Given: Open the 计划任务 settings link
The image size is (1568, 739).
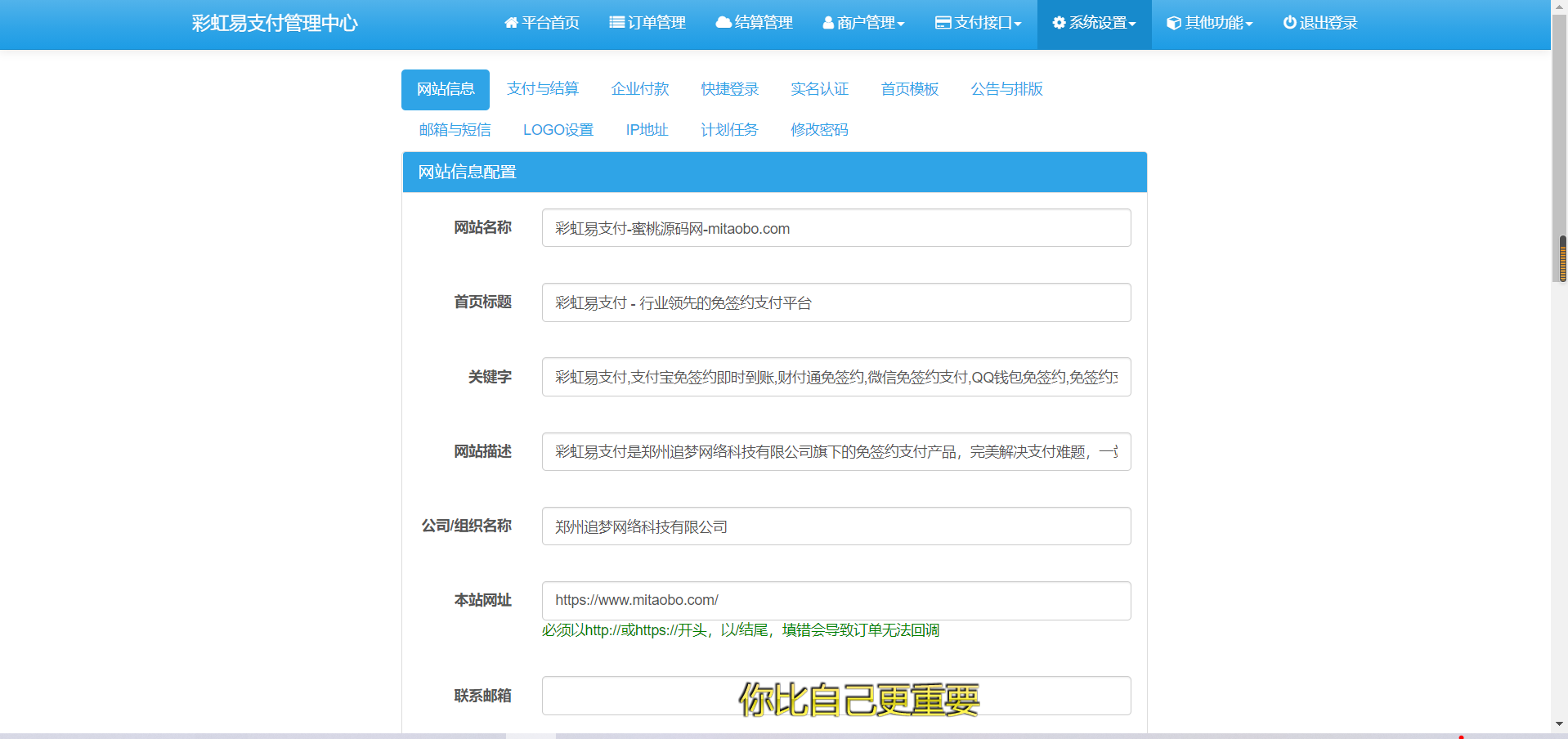Looking at the screenshot, I should 729,130.
